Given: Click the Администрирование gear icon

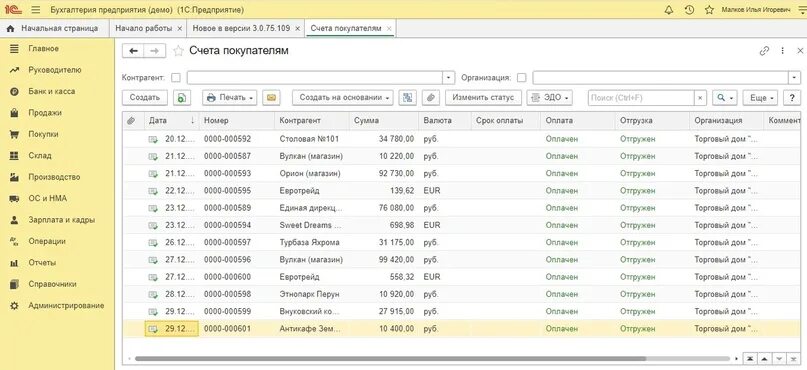Looking at the screenshot, I should pos(14,305).
